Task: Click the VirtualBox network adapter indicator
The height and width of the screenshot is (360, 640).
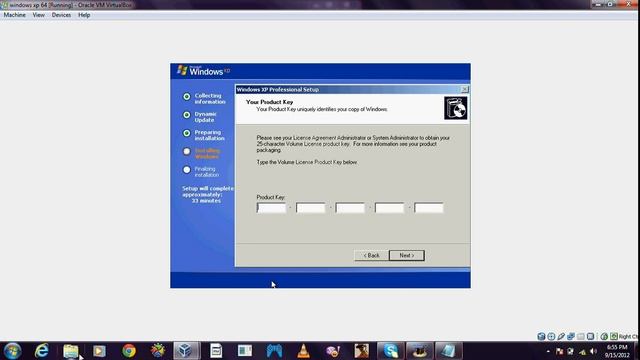Action: coord(571,336)
